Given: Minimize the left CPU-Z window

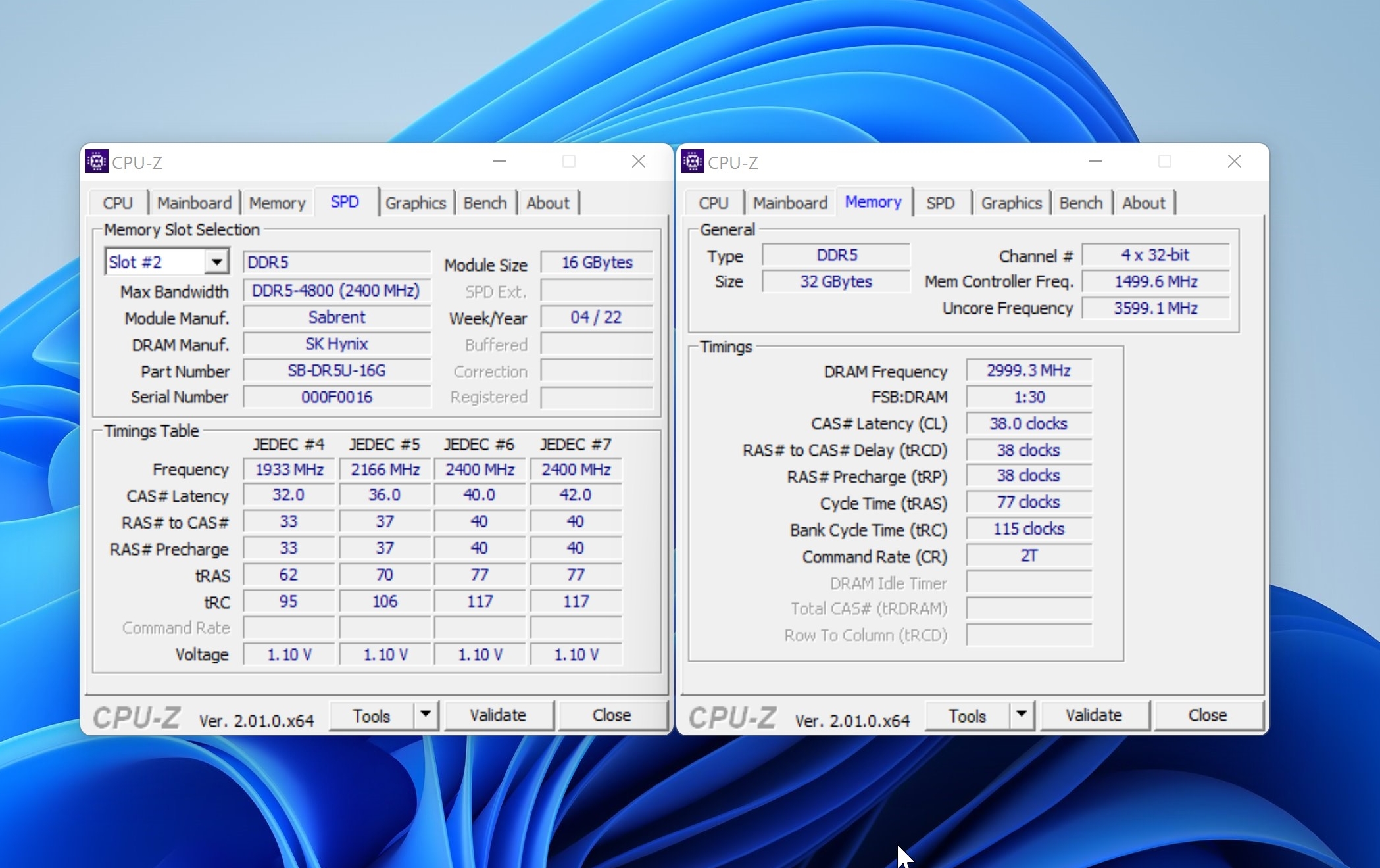Looking at the screenshot, I should 500,161.
